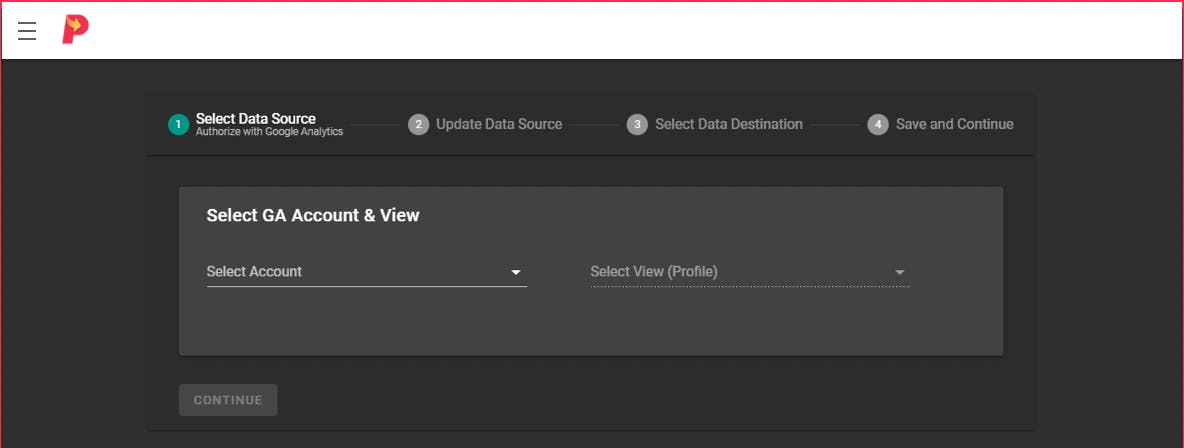Open the Select View (Profile) dropdown

click(x=740, y=272)
